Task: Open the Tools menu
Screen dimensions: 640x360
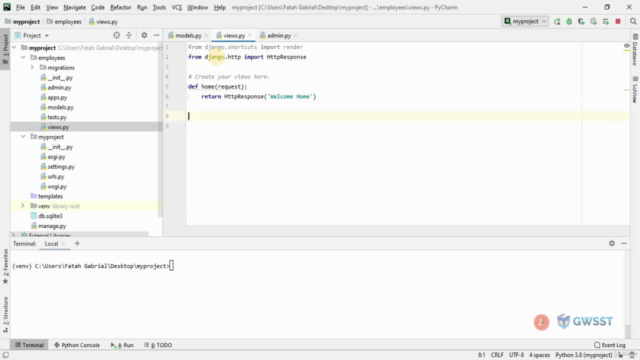Action: pyautogui.click(x=159, y=7)
